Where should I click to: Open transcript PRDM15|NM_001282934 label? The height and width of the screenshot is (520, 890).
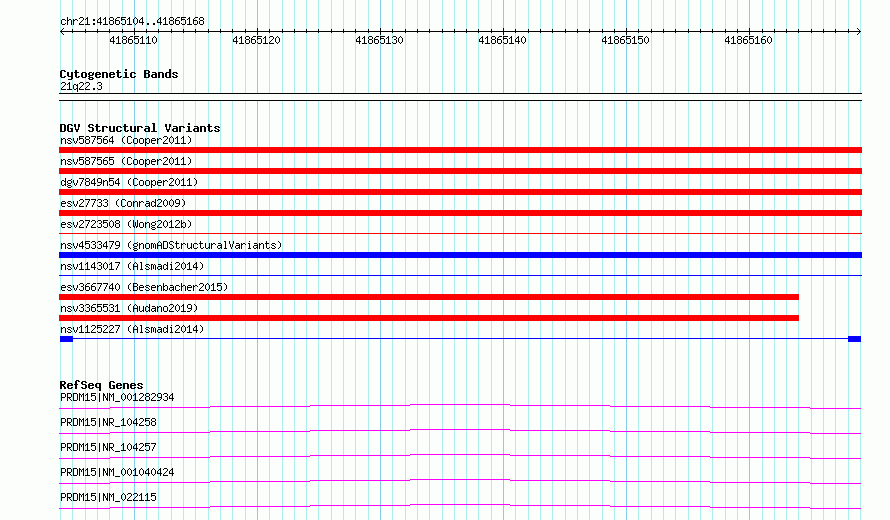[x=117, y=397]
